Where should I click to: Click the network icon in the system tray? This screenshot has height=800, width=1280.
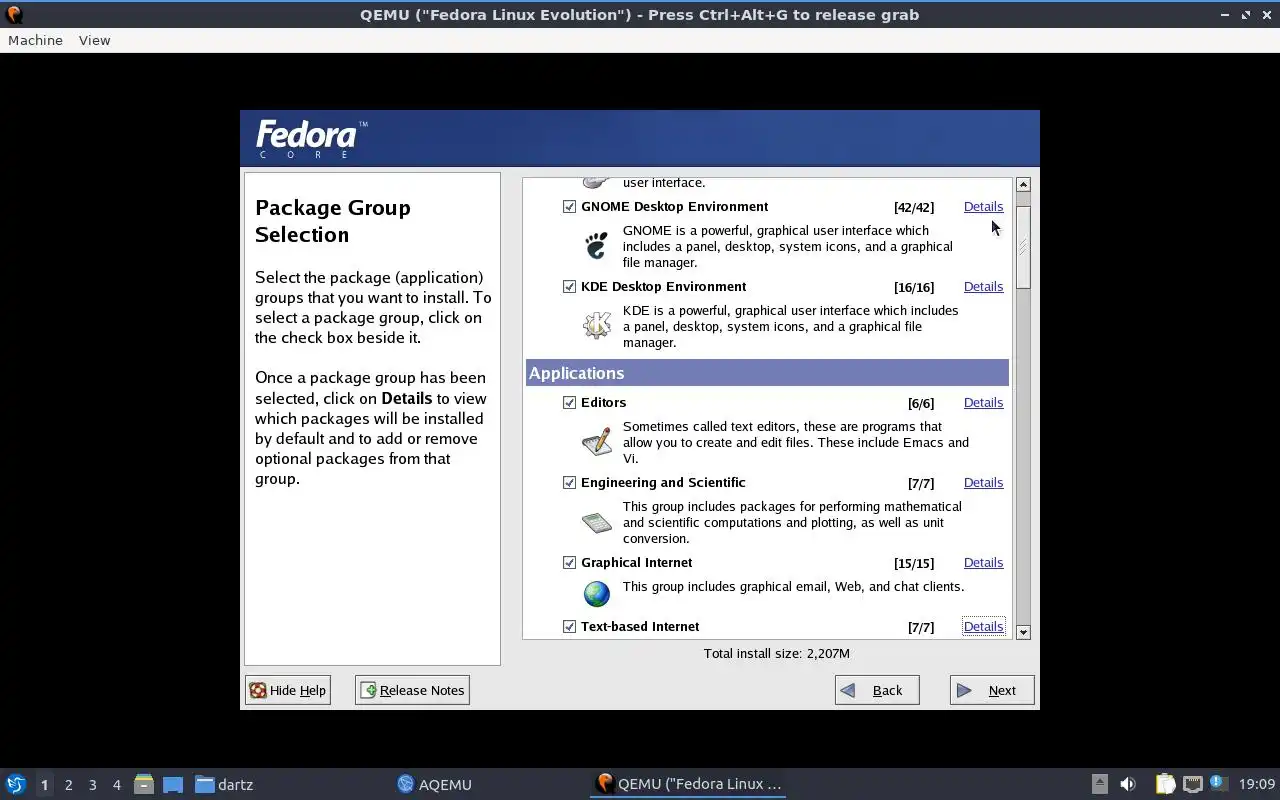pyautogui.click(x=1192, y=784)
